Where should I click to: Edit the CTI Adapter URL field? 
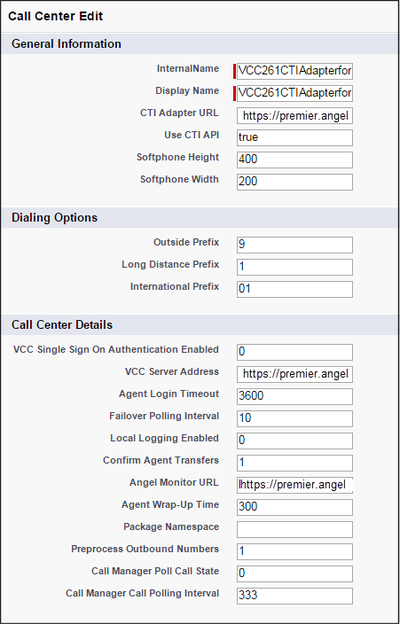pyautogui.click(x=295, y=116)
